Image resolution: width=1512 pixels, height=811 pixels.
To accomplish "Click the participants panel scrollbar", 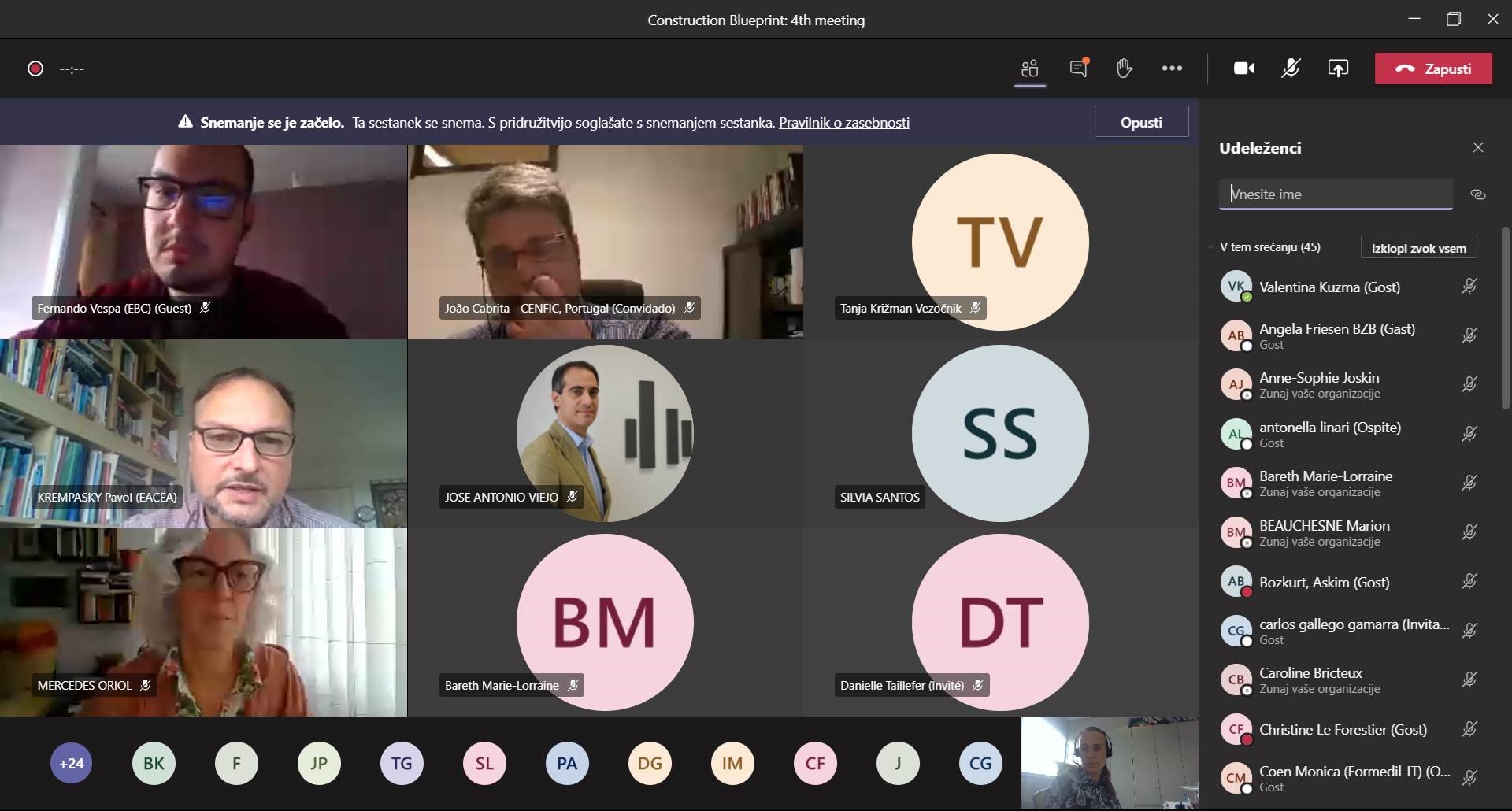I will click(x=1506, y=319).
